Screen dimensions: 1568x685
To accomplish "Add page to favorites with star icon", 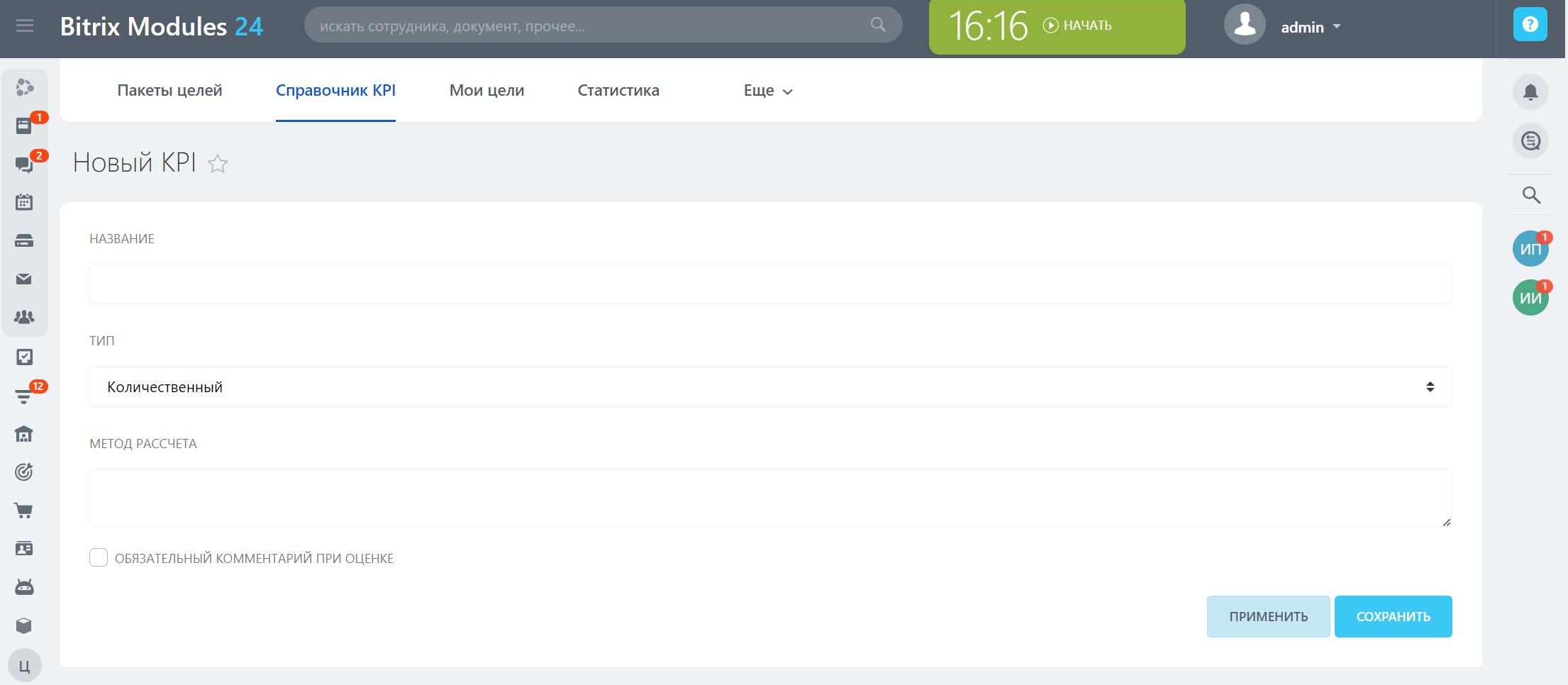I will pyautogui.click(x=218, y=164).
